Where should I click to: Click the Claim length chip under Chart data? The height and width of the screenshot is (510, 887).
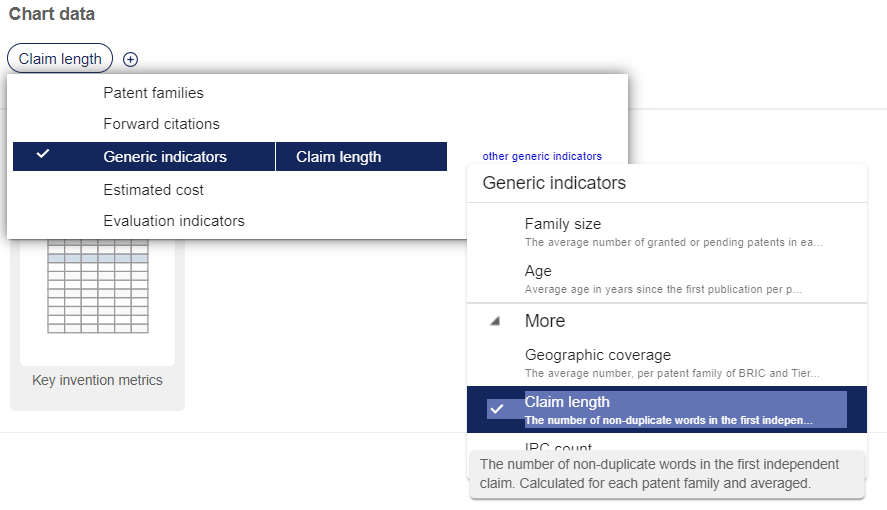click(x=60, y=59)
